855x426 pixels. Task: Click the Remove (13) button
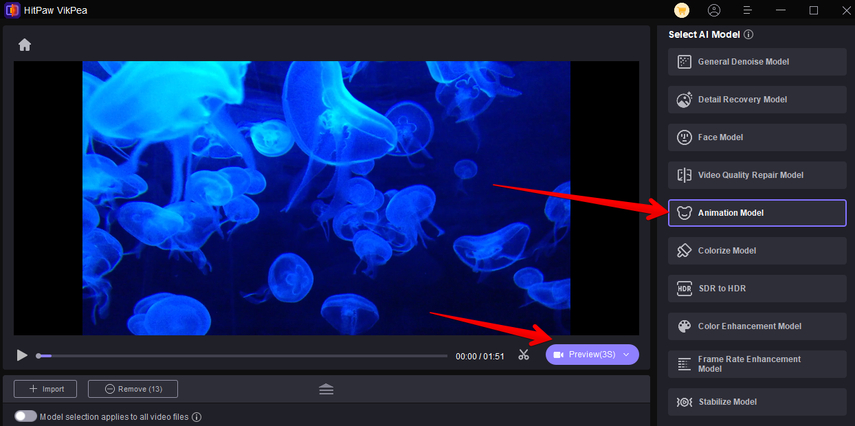(133, 389)
